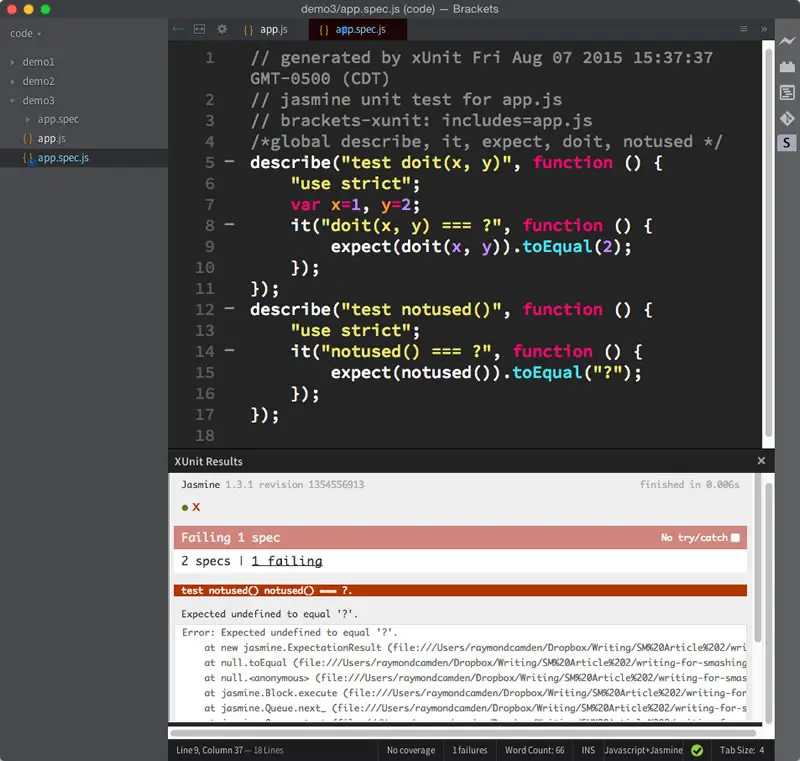Click the green lint status checkmark
This screenshot has height=761, width=800.
(x=697, y=750)
